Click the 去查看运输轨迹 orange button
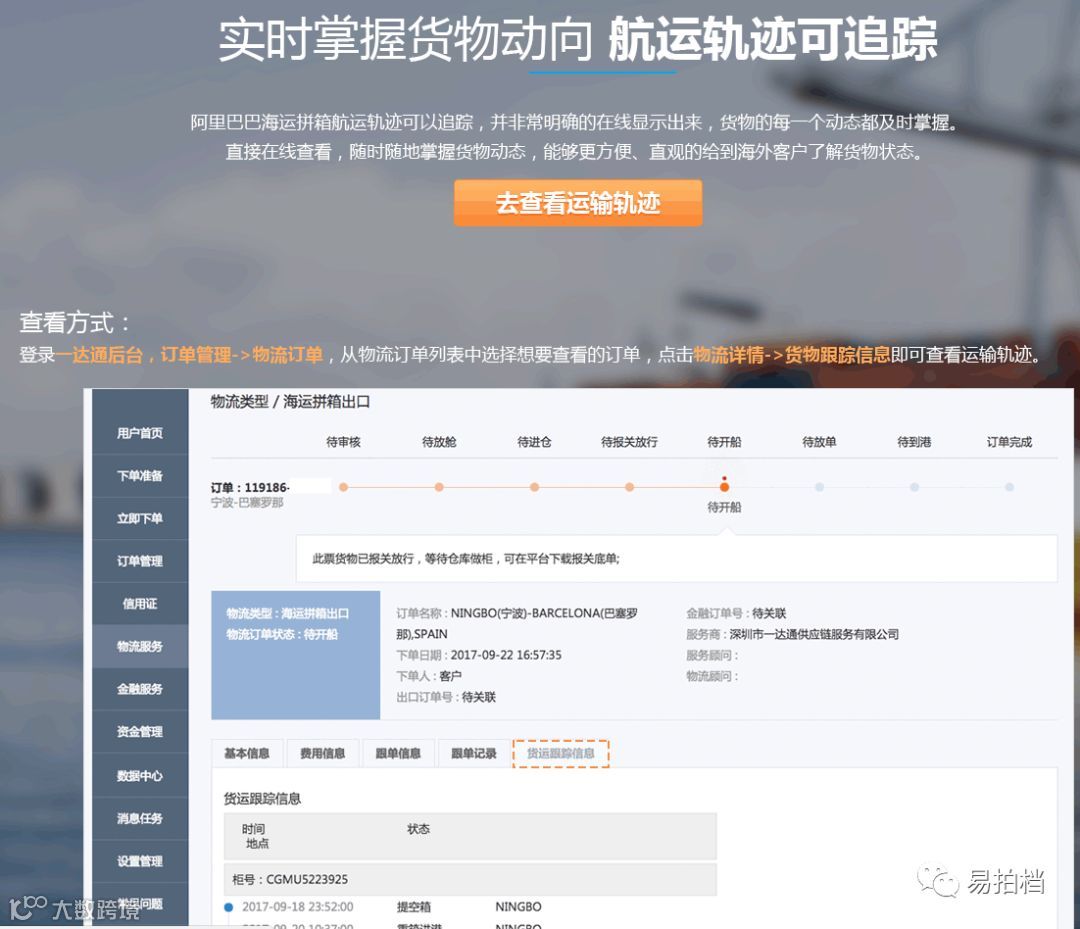The width and height of the screenshot is (1080, 929). 578,203
